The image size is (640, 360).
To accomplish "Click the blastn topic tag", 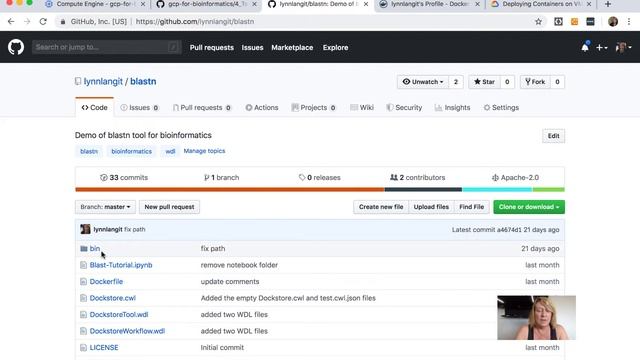I will tap(89, 151).
